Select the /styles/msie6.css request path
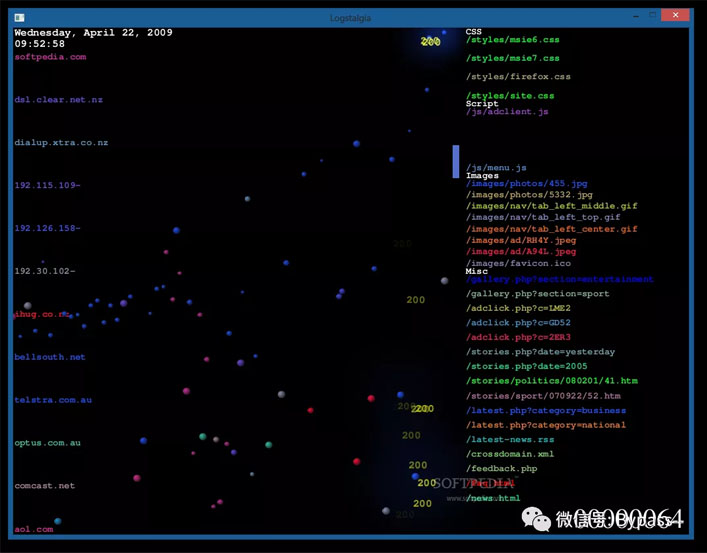Screen dimensions: 707x553 pos(512,40)
